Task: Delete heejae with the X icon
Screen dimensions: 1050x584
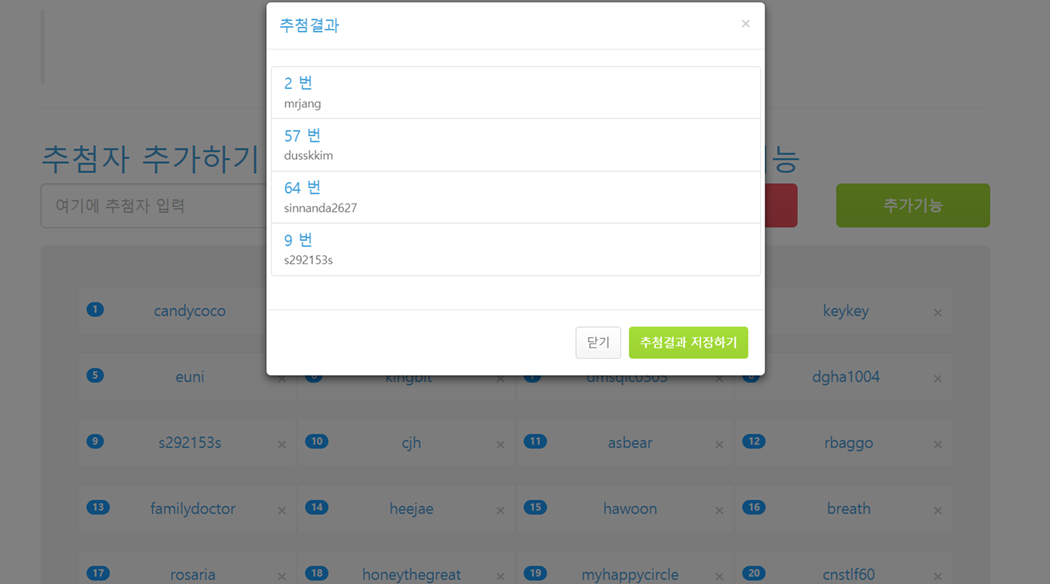Action: tap(500, 510)
